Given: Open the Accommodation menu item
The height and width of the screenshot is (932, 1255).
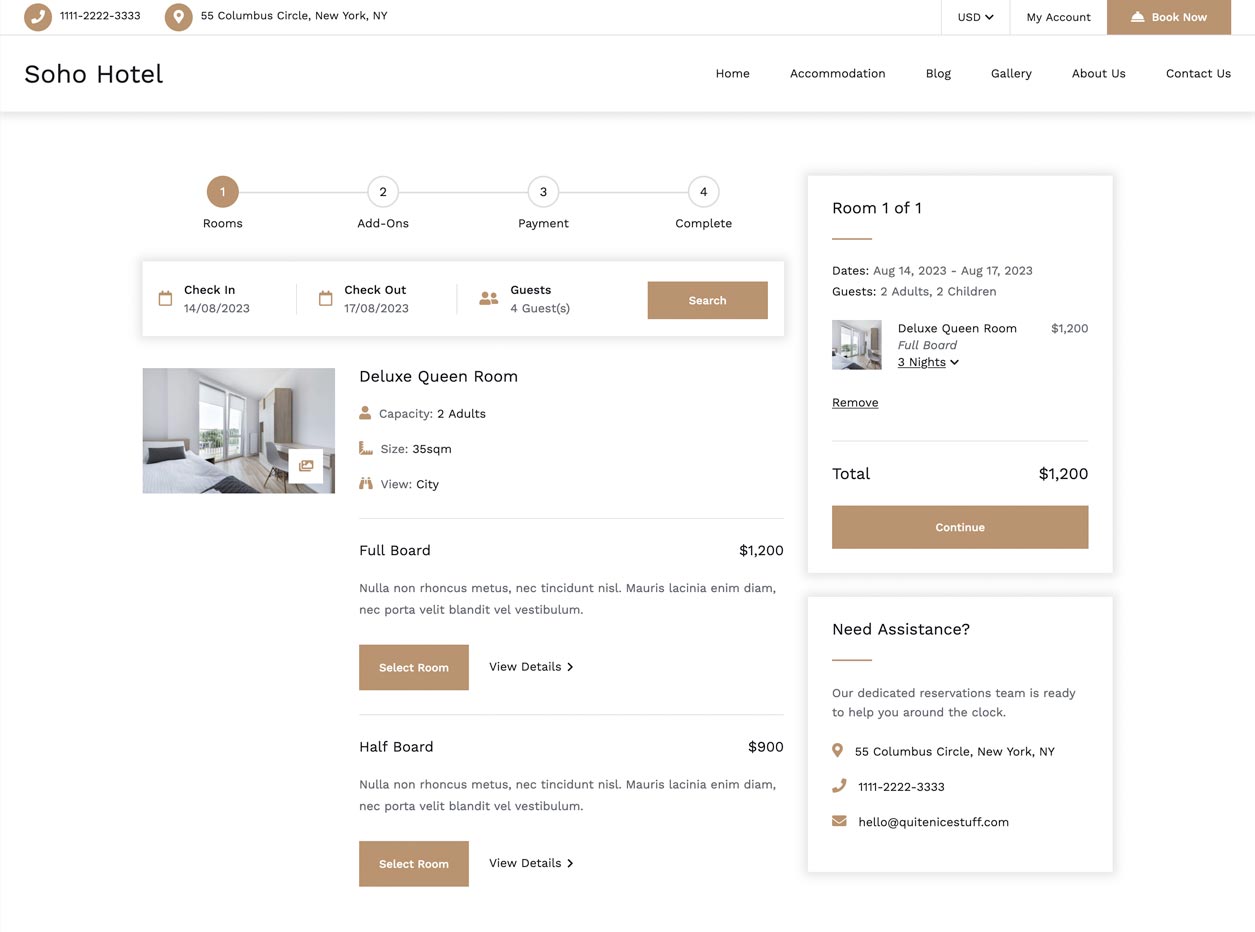Looking at the screenshot, I should [x=837, y=73].
